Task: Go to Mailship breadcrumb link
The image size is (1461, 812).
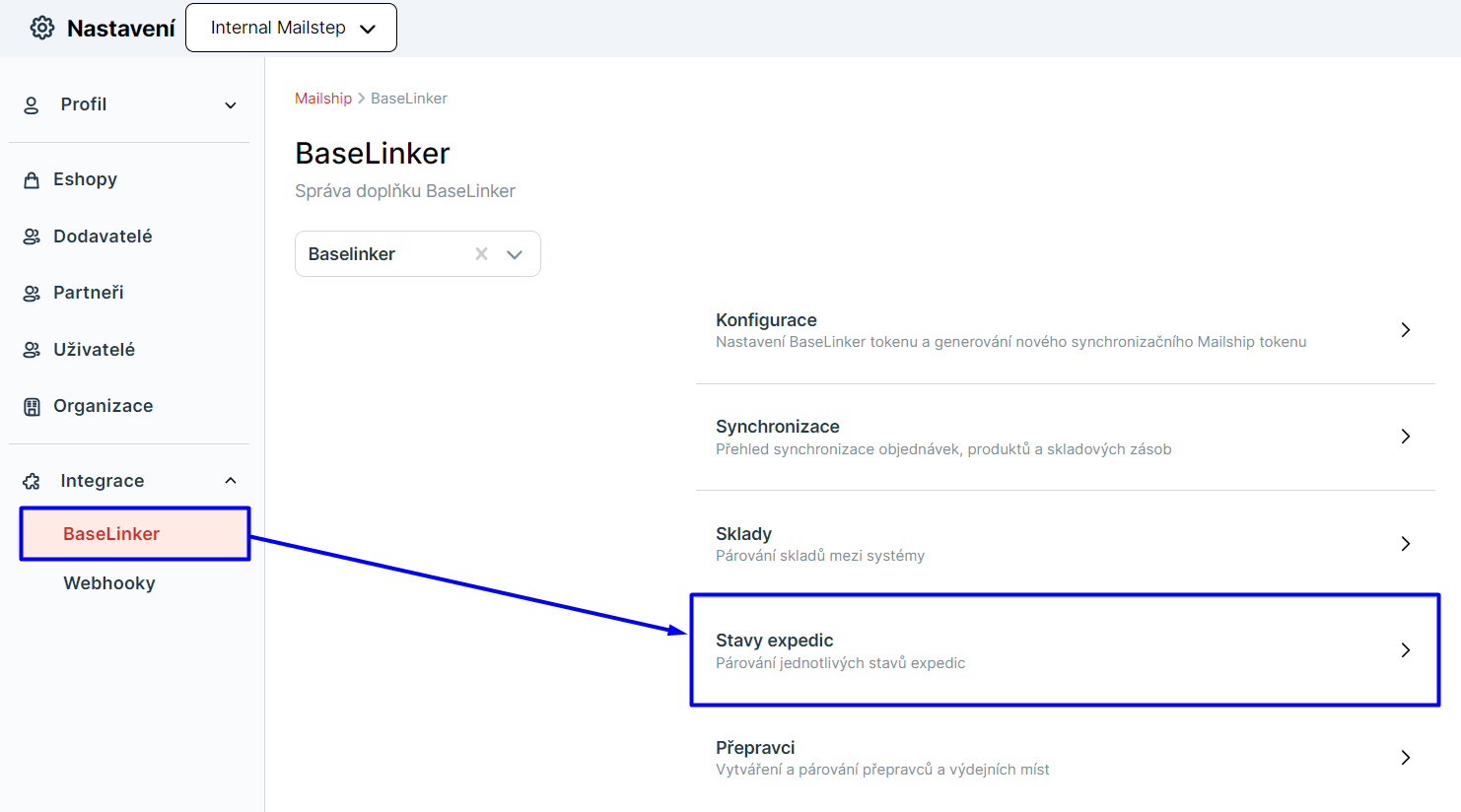Action: [x=323, y=99]
